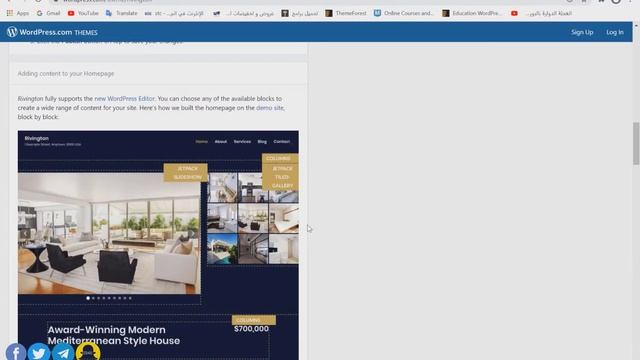Open the ThemeForest bookmark
The height and width of the screenshot is (360, 640).
346,13
